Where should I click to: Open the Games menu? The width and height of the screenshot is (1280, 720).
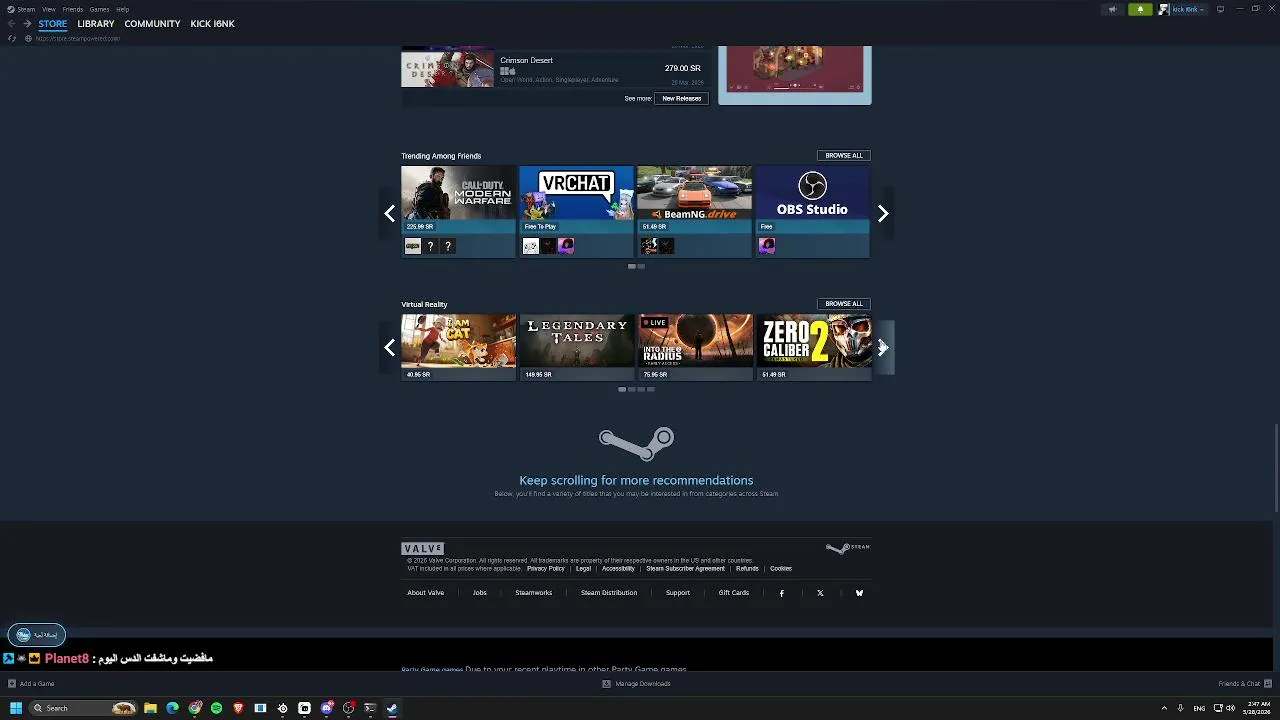[99, 9]
